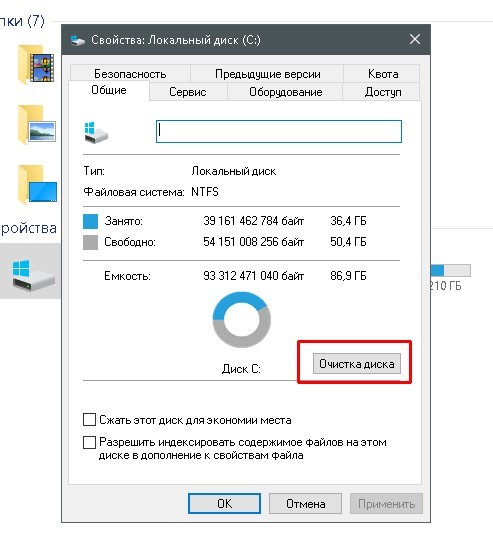Open the Предыдущие версии tab
The width and height of the screenshot is (493, 558).
click(267, 74)
